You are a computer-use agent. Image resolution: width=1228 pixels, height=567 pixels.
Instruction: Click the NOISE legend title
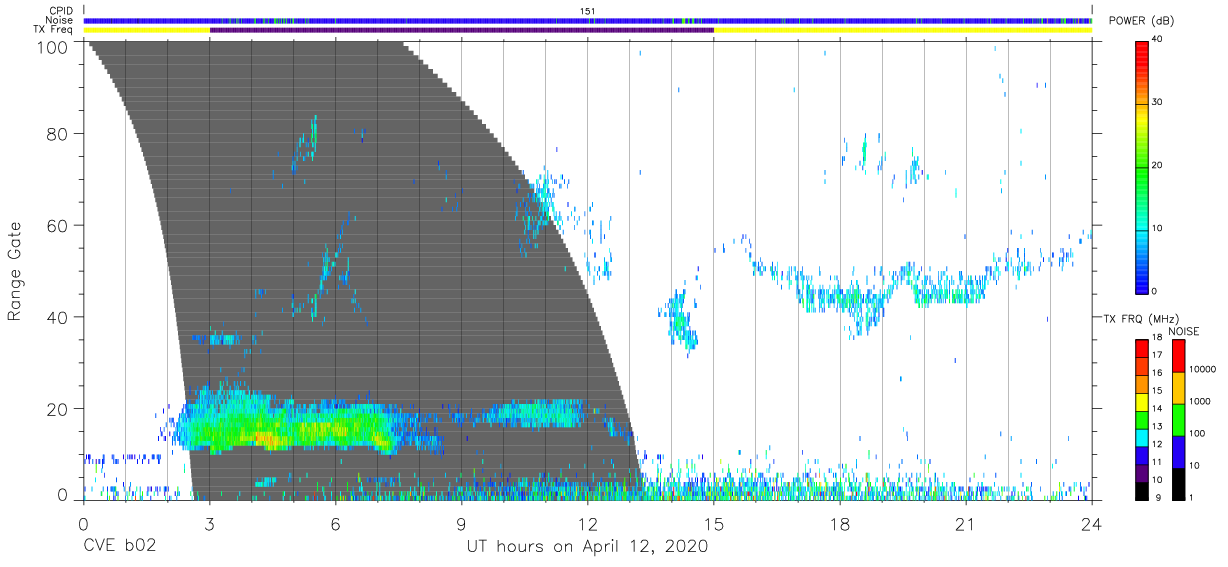1183,331
